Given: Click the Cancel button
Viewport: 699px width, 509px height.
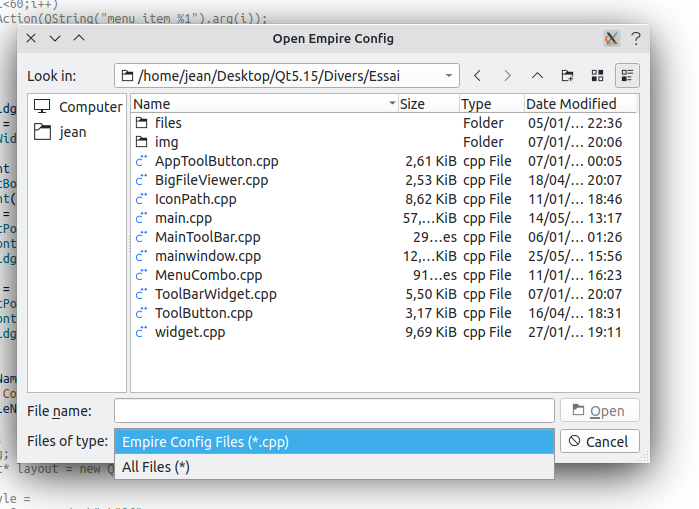Looking at the screenshot, I should point(600,441).
